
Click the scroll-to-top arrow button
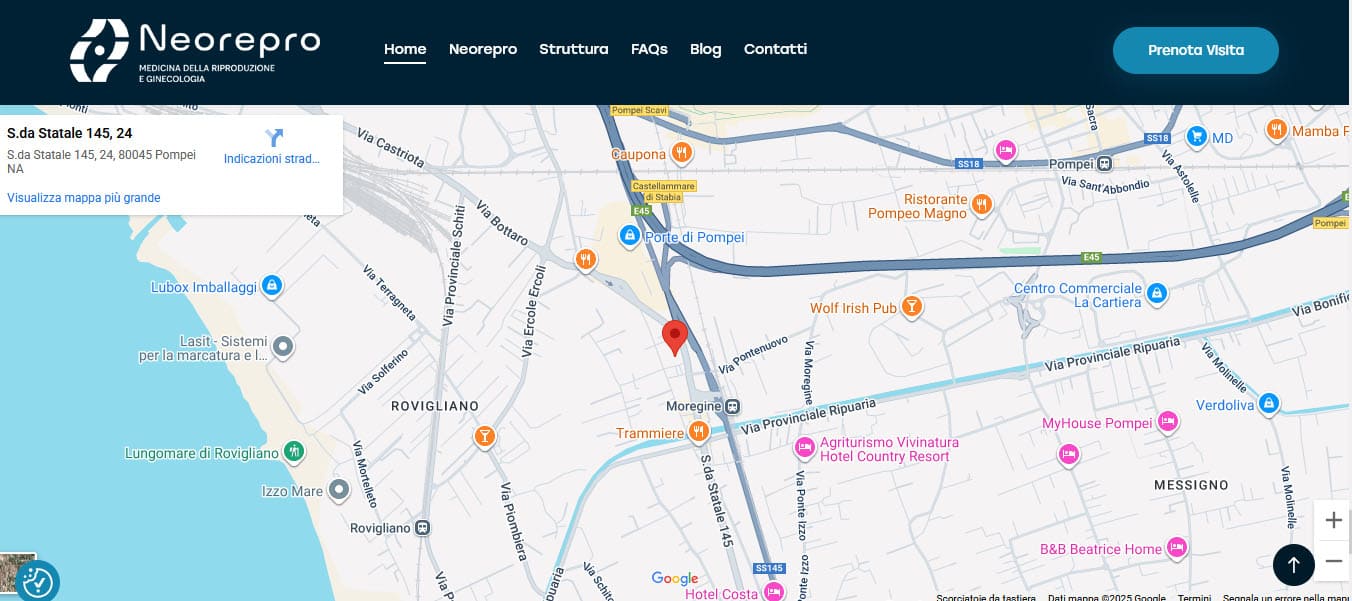(x=1293, y=565)
